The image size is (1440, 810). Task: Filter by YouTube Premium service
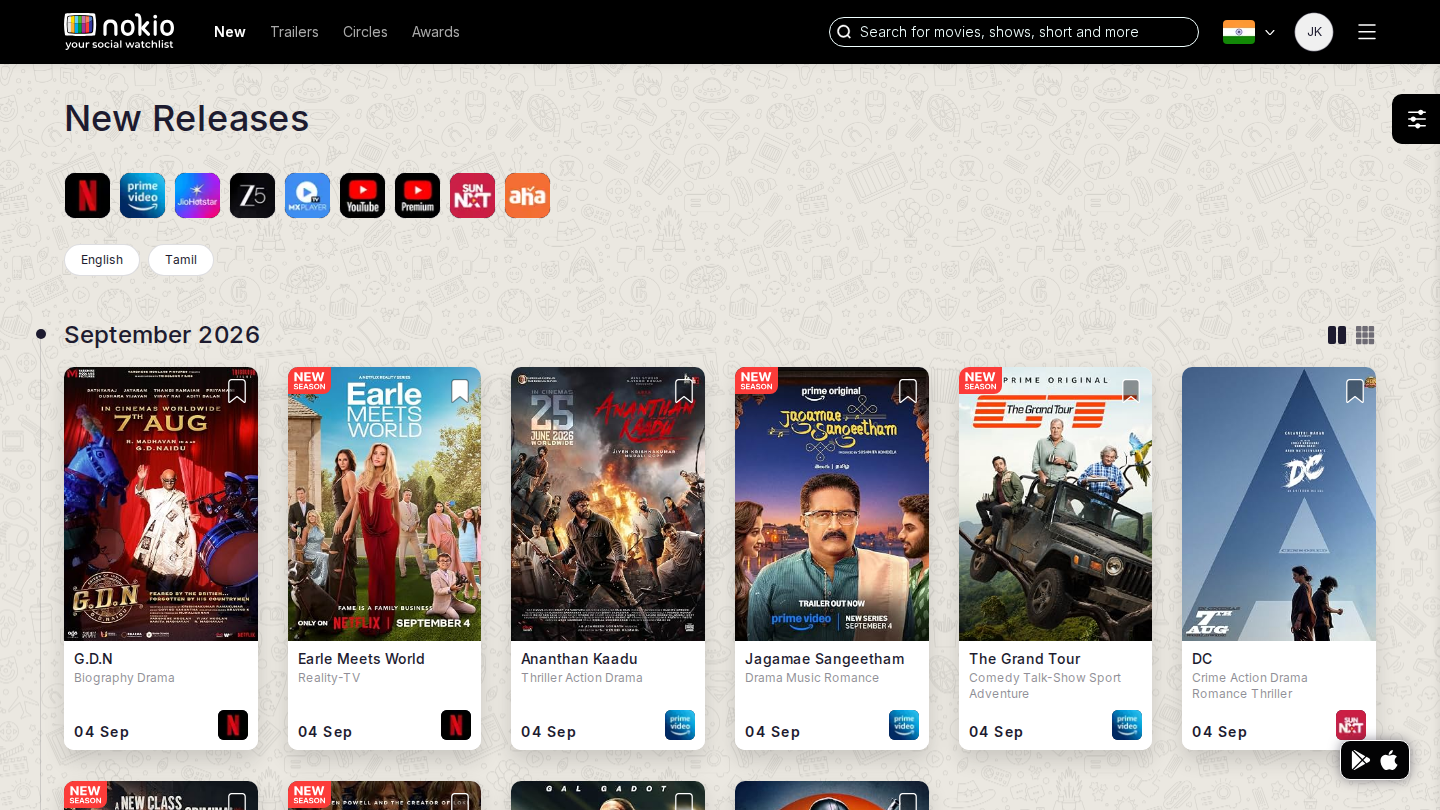pos(417,195)
